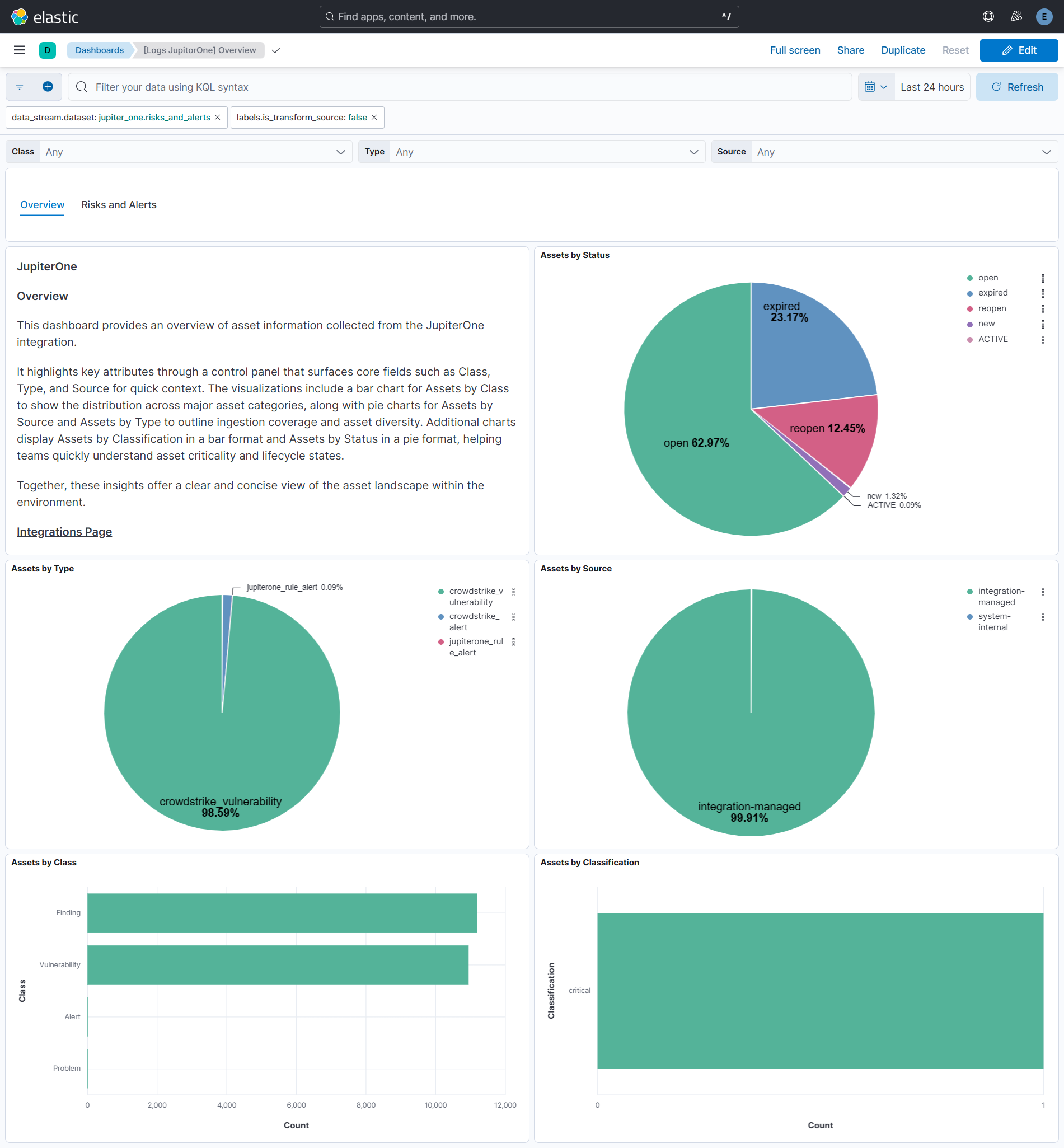Click the what's new party-popper icon

(1016, 16)
